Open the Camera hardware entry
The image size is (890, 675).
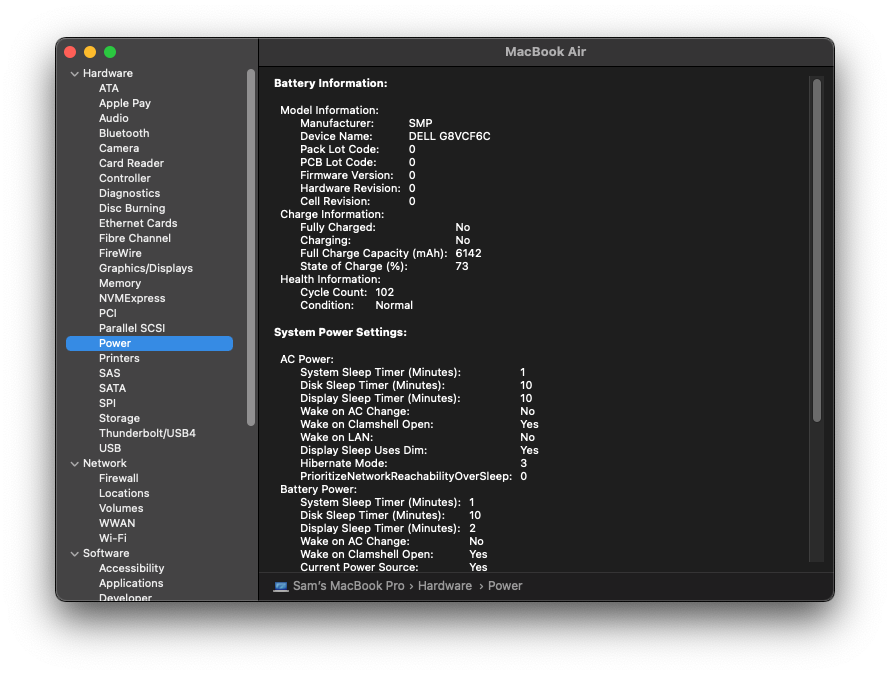(119, 148)
